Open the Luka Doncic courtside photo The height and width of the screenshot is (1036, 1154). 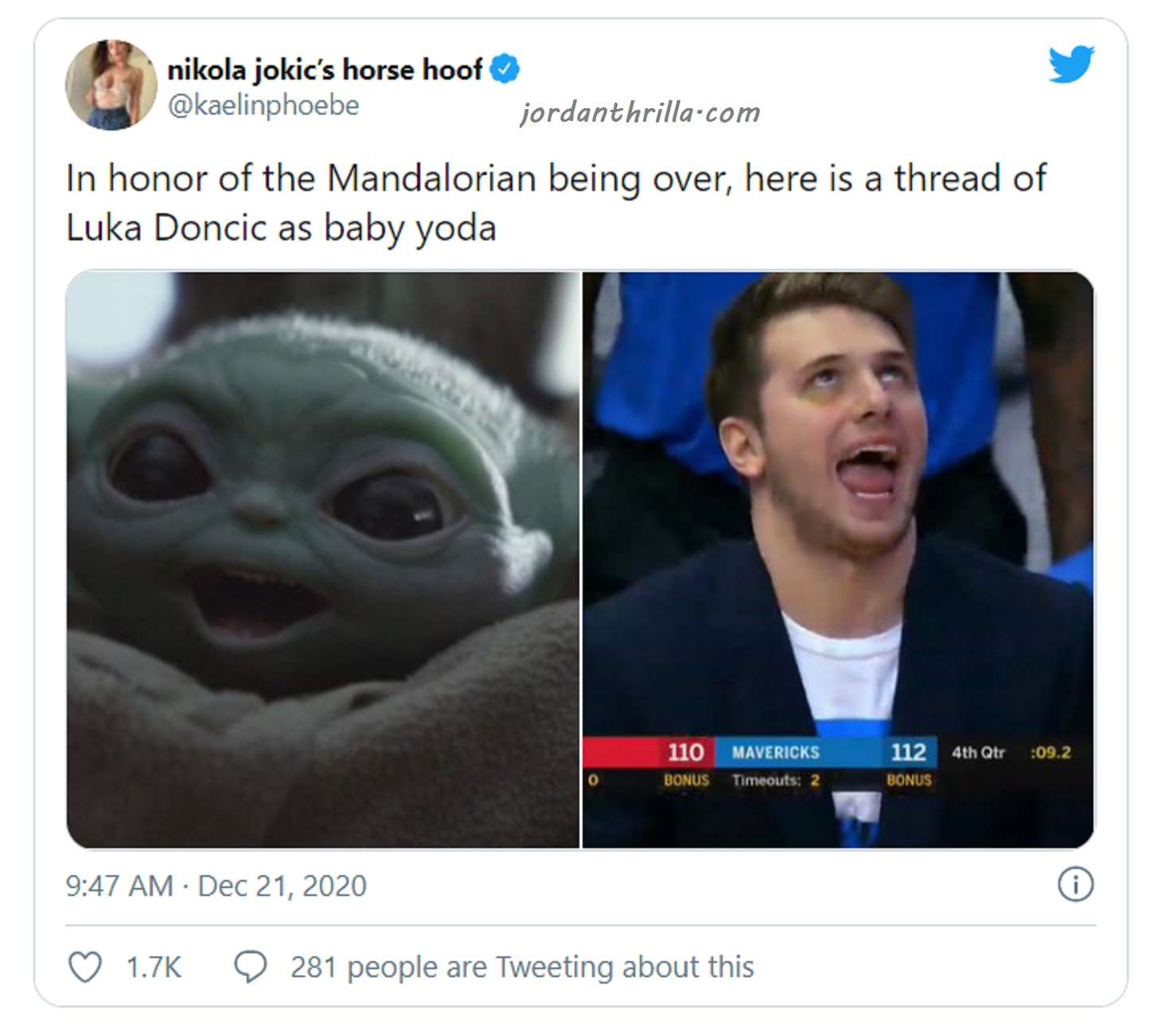coord(838,560)
